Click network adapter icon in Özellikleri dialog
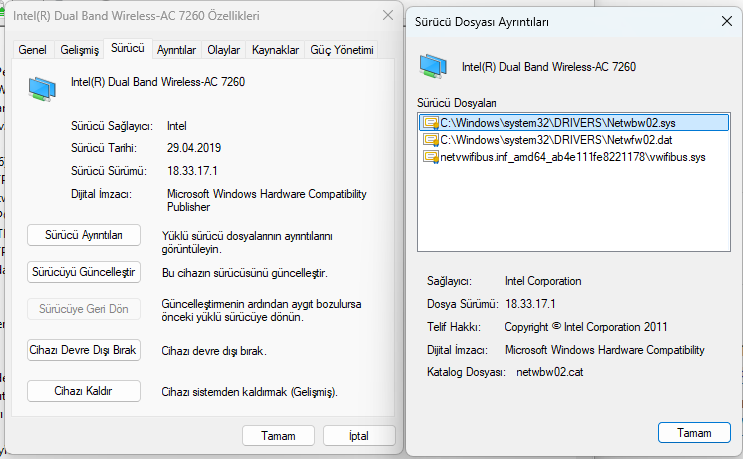 click(42, 89)
